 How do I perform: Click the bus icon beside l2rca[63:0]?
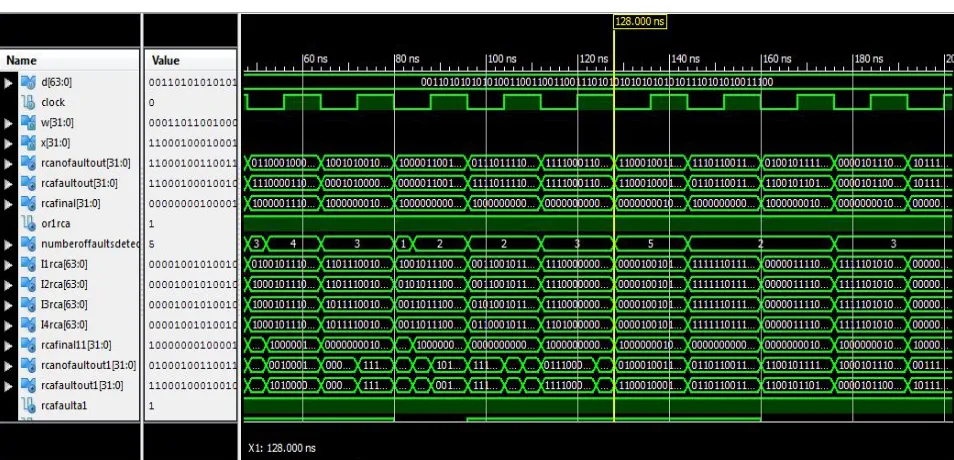click(x=28, y=284)
